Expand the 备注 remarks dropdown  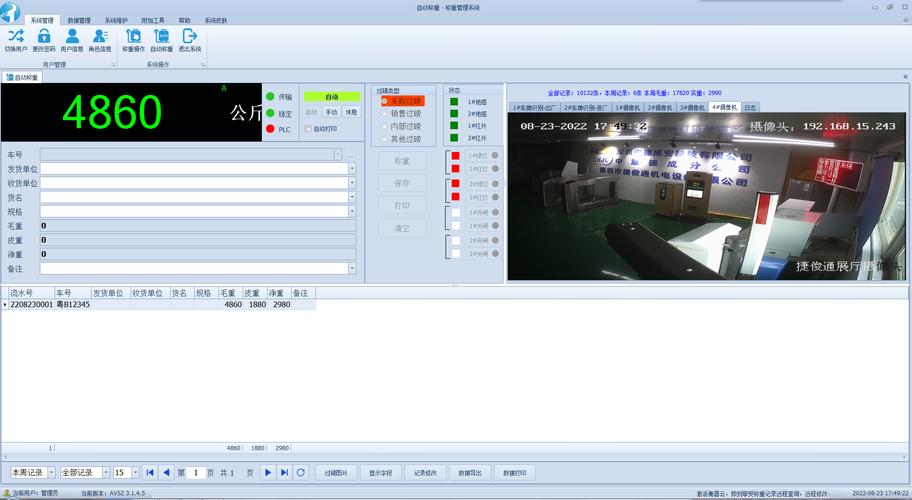[x=352, y=268]
